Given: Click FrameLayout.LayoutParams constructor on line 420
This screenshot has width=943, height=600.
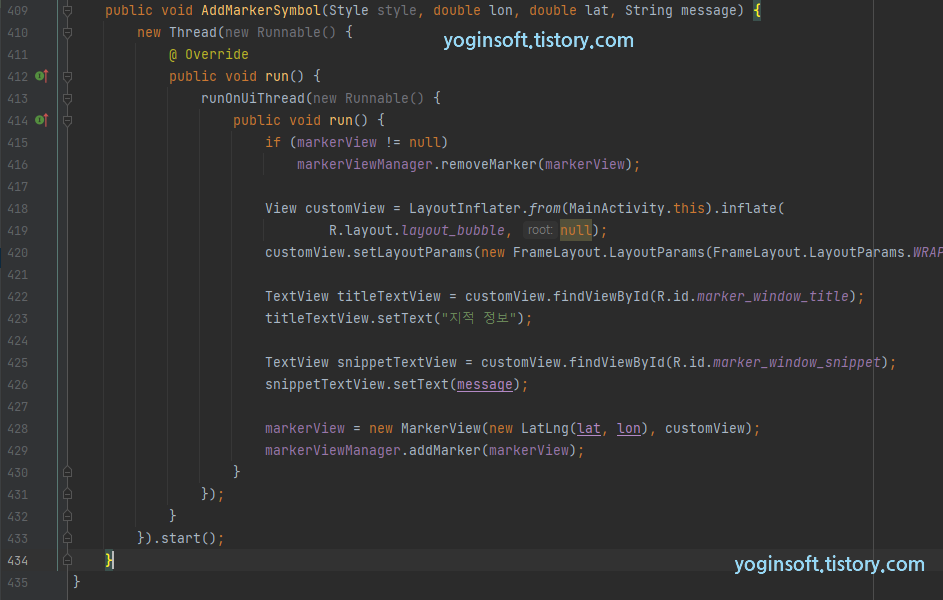Looking at the screenshot, I should [x=609, y=253].
